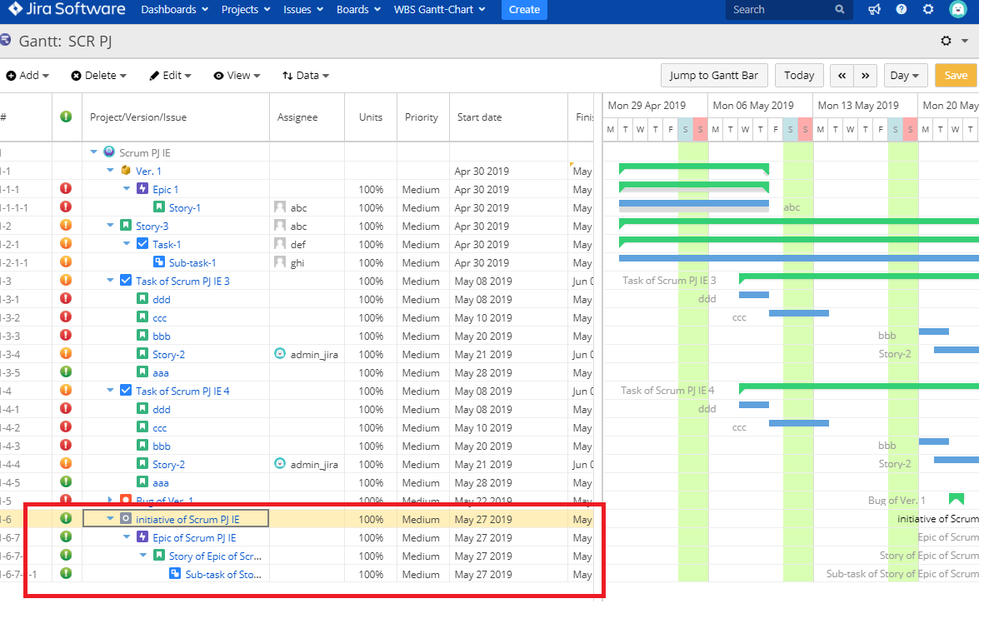999x633 pixels.
Task: Click the blue Gantt bar for Sub-task-1
Action: pos(799,259)
